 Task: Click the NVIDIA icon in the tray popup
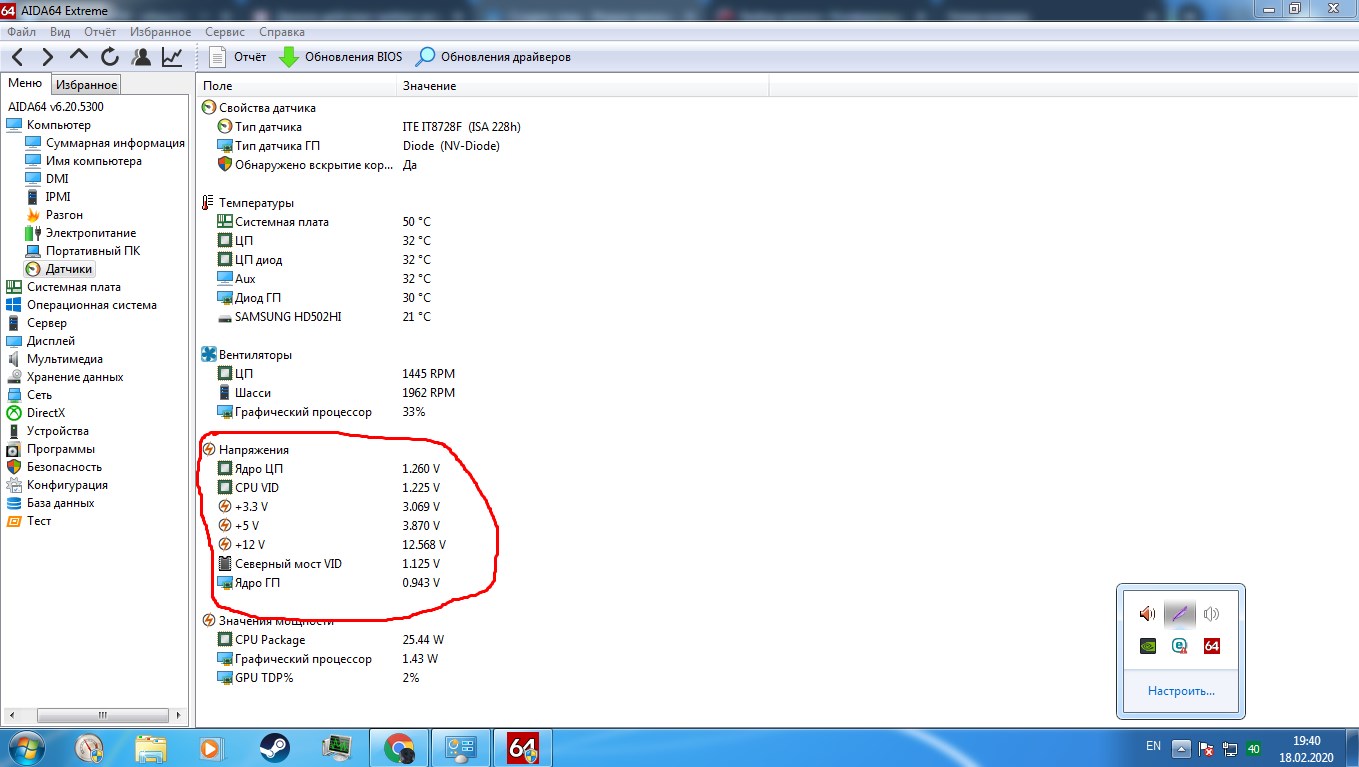(1148, 646)
